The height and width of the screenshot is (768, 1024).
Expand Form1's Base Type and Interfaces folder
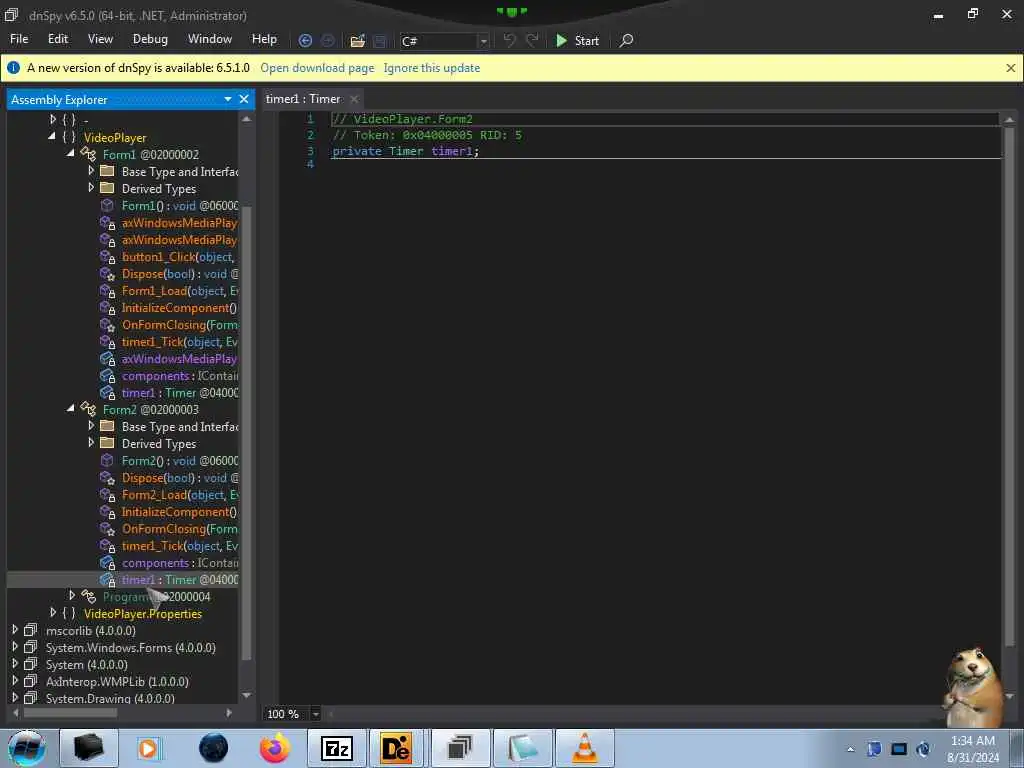pyautogui.click(x=91, y=170)
